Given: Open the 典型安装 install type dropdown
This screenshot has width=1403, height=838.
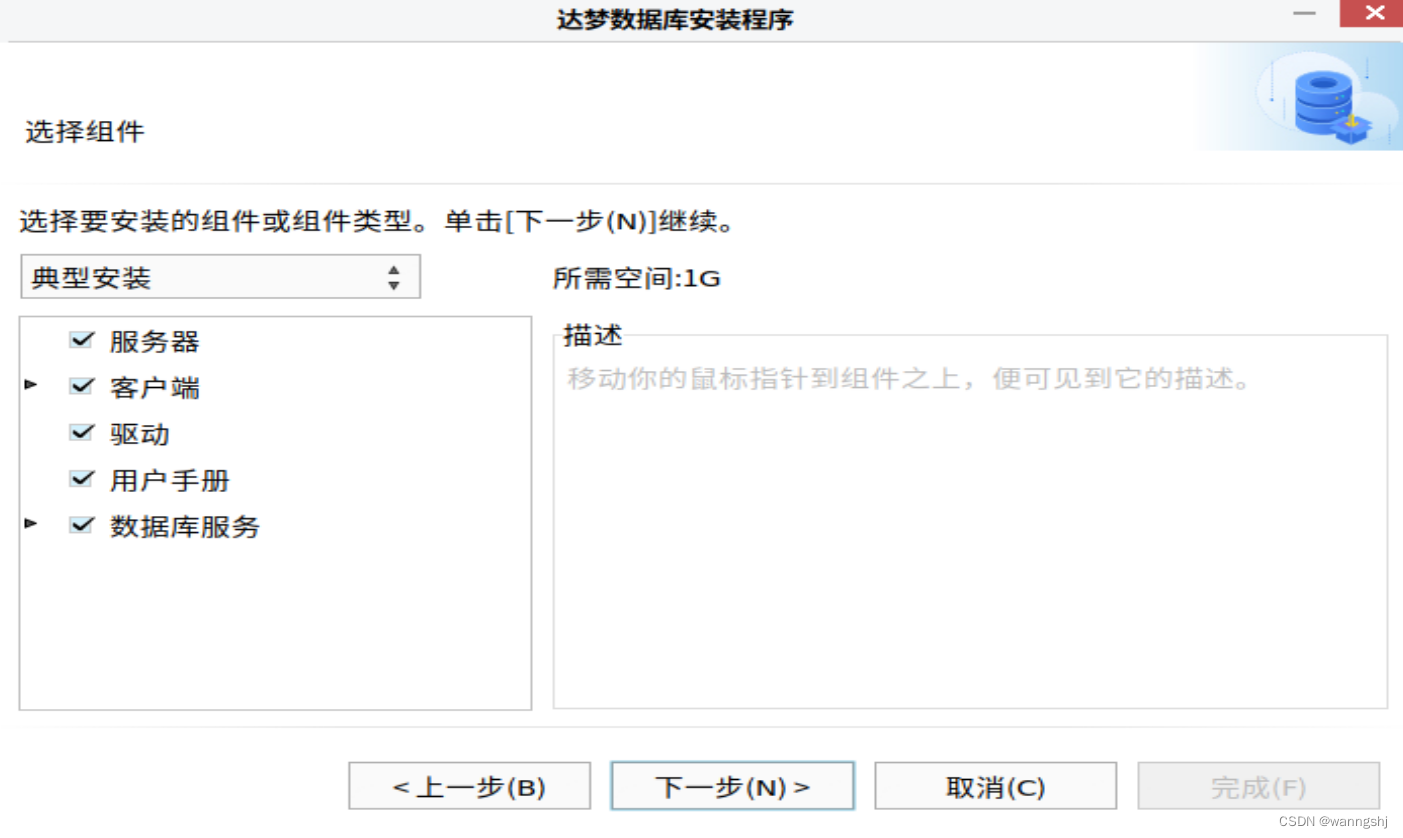Looking at the screenshot, I should tap(220, 277).
